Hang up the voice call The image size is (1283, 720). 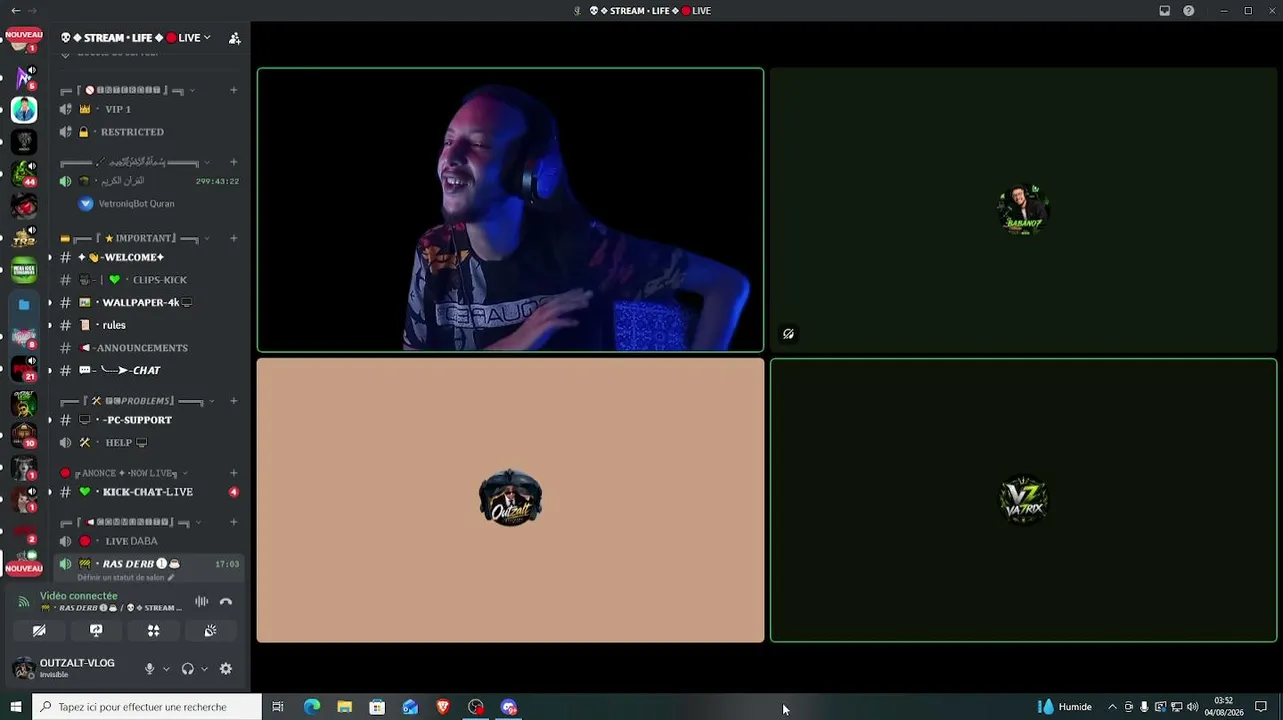[x=226, y=601]
